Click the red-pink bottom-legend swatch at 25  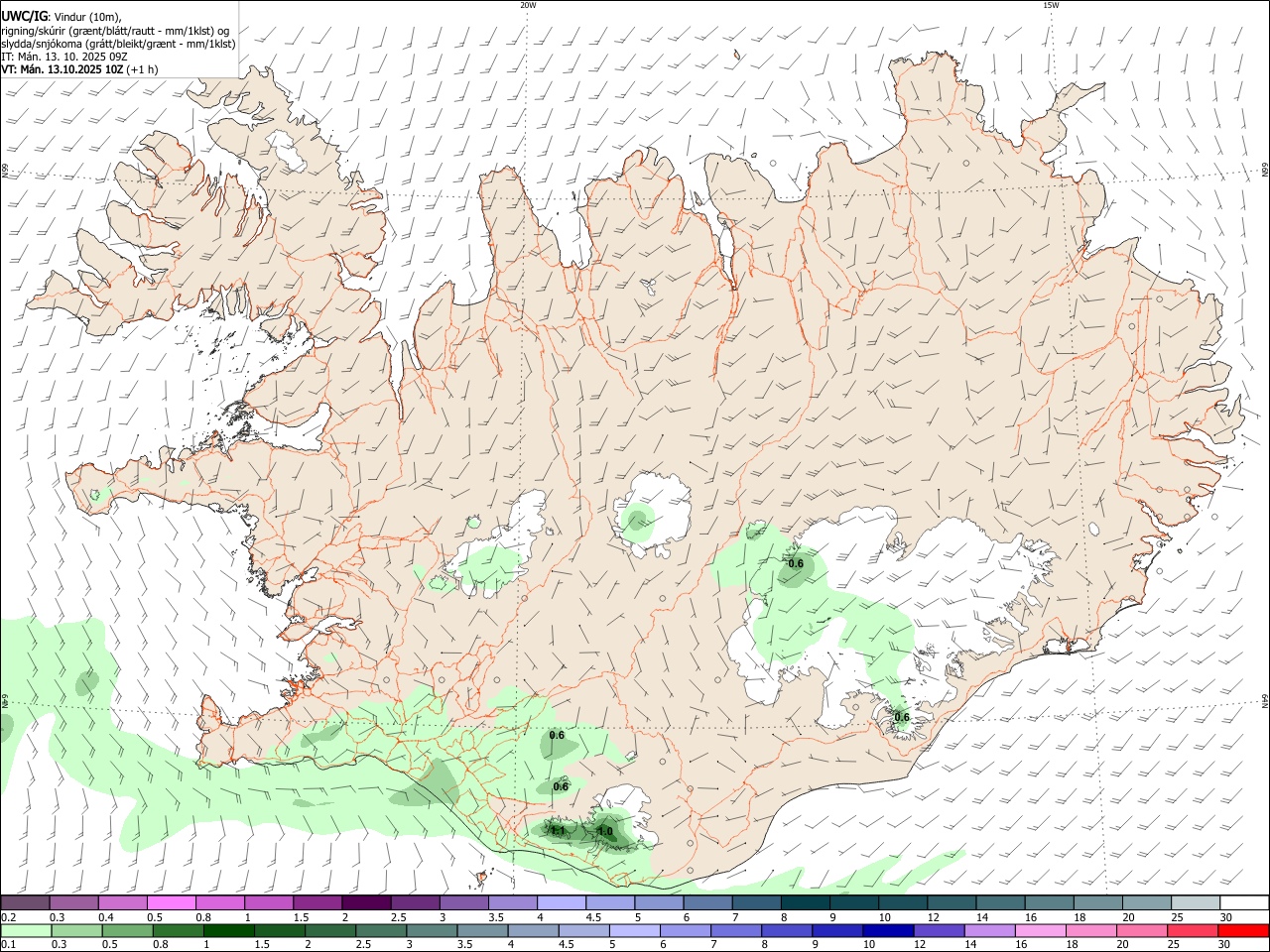tap(1194, 930)
